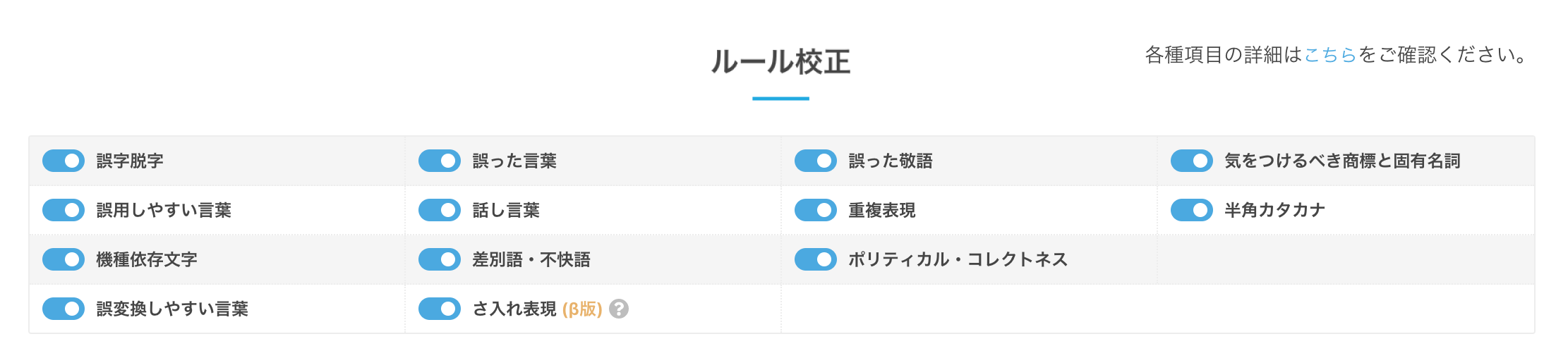The width and height of the screenshot is (1568, 358).
Task: Toggle the さ入れ表現 (β版) switch
Action: tap(440, 309)
